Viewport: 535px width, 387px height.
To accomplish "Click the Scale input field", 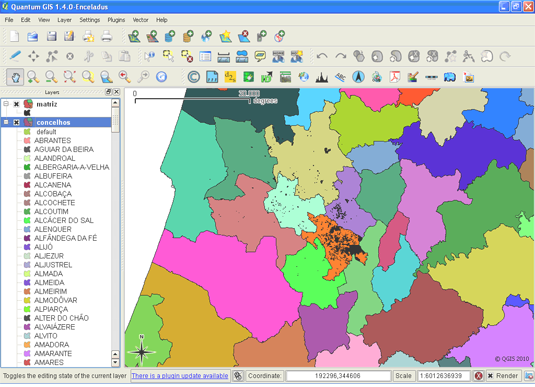I will click(444, 376).
